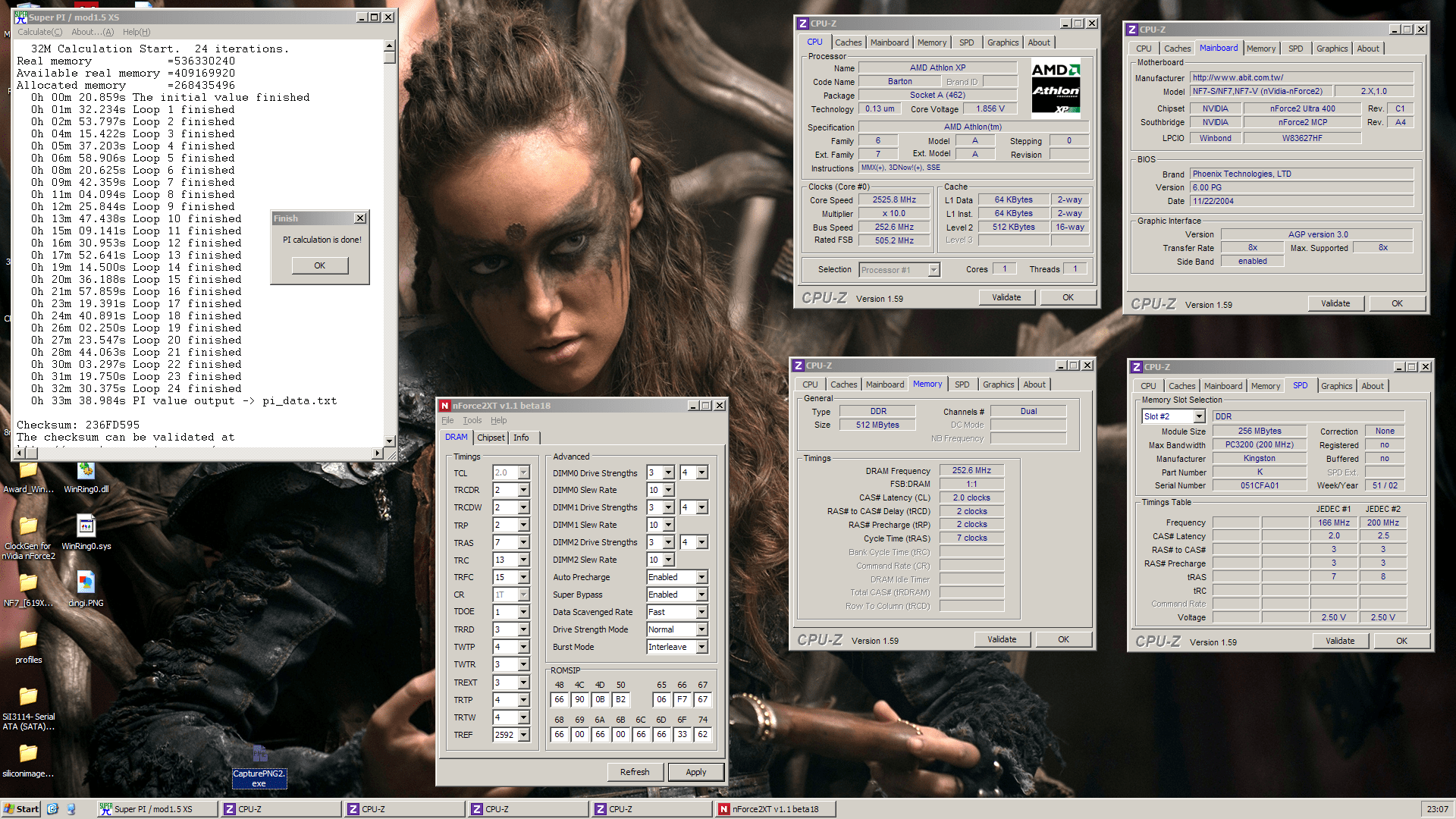This screenshot has height=819, width=1456.
Task: Switch to the Chipset tab in nForce2XT
Action: click(x=491, y=438)
